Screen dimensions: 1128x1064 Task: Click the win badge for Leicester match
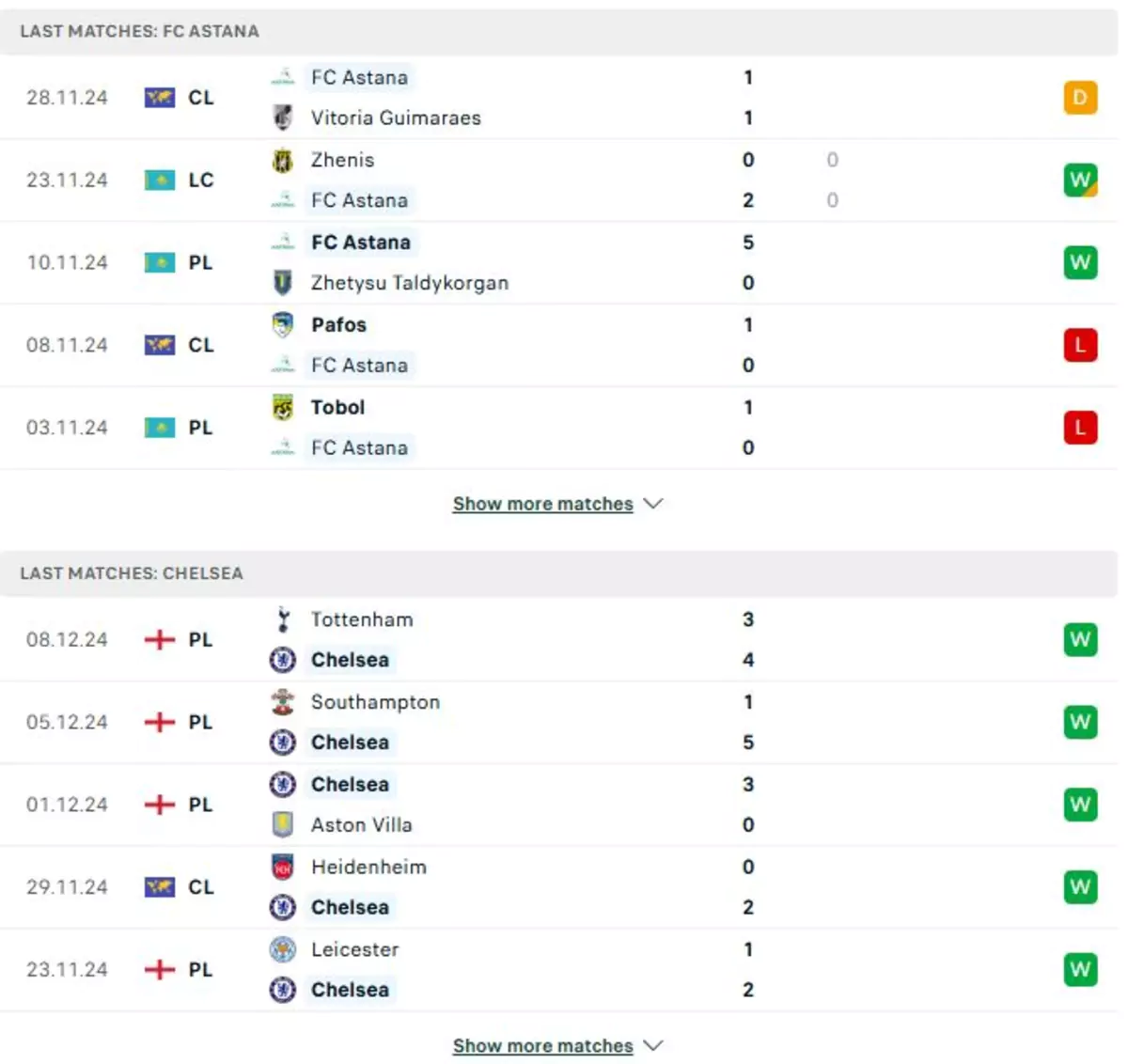[x=1080, y=969]
